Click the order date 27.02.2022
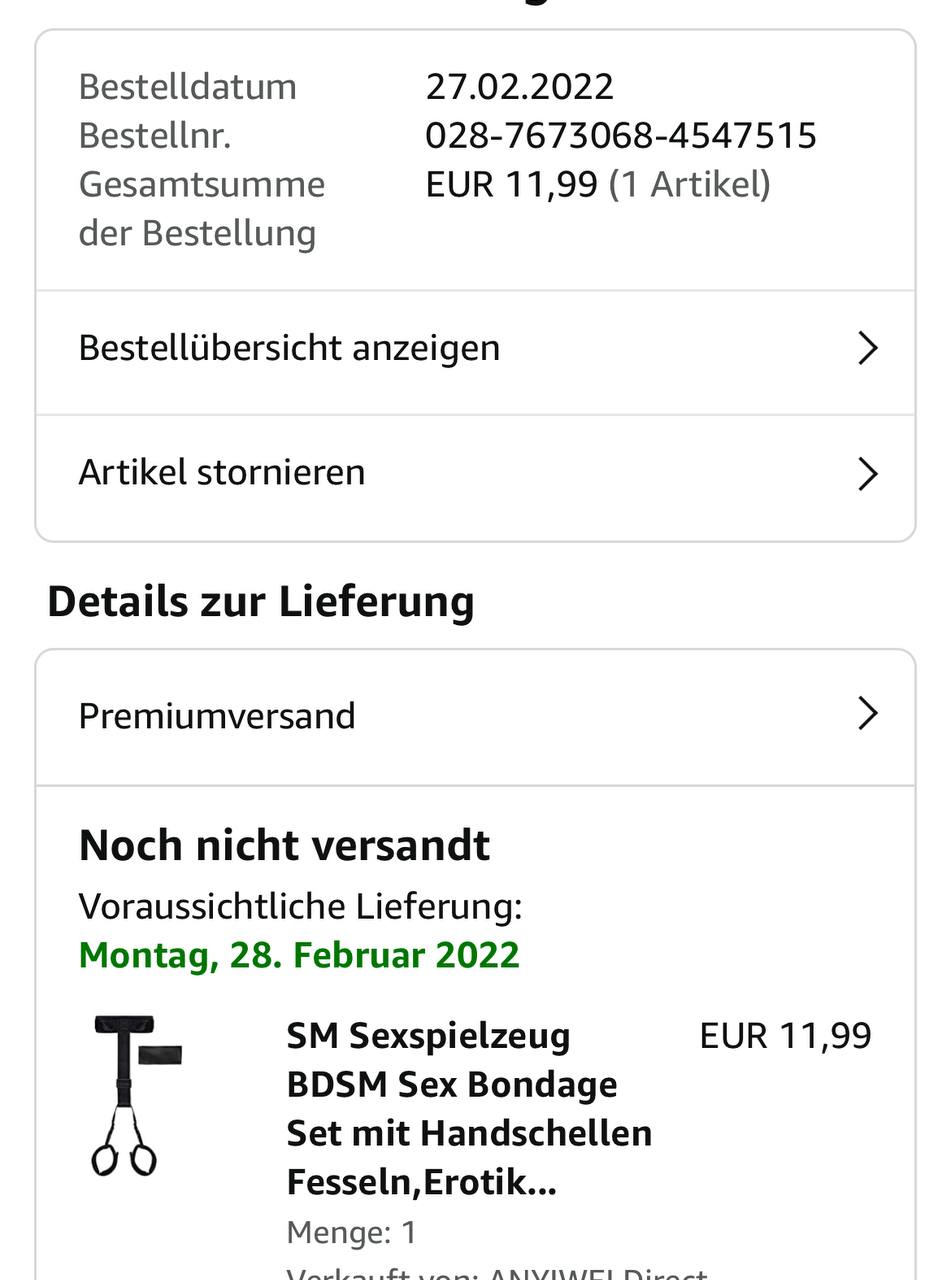This screenshot has height=1280, width=951. (519, 87)
